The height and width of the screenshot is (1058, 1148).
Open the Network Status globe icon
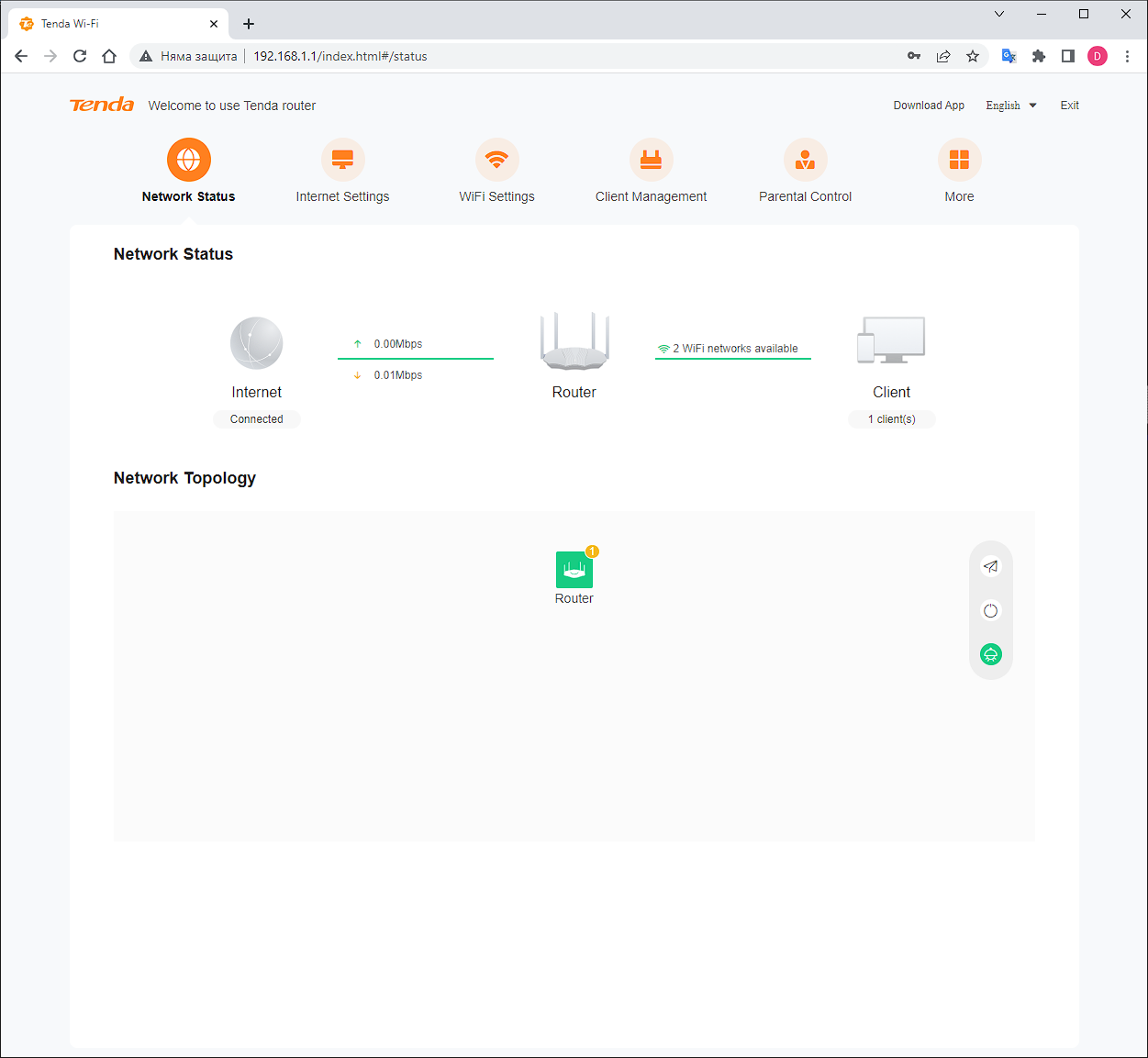pos(189,160)
